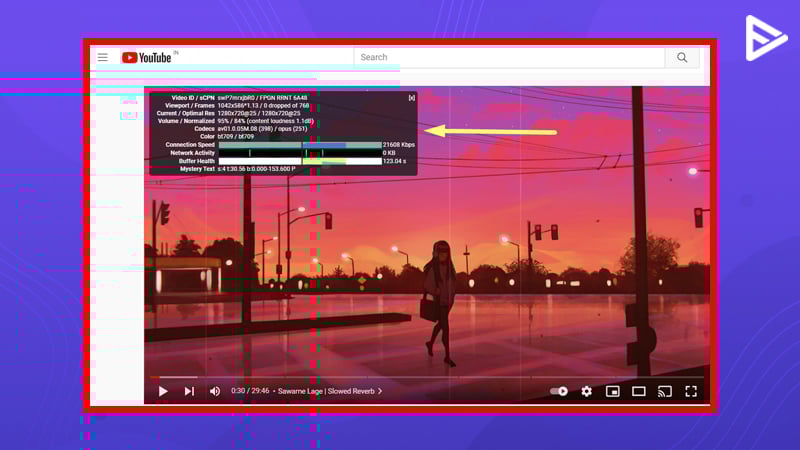Open player settings gear
Viewport: 800px width, 450px height.
pyautogui.click(x=587, y=391)
